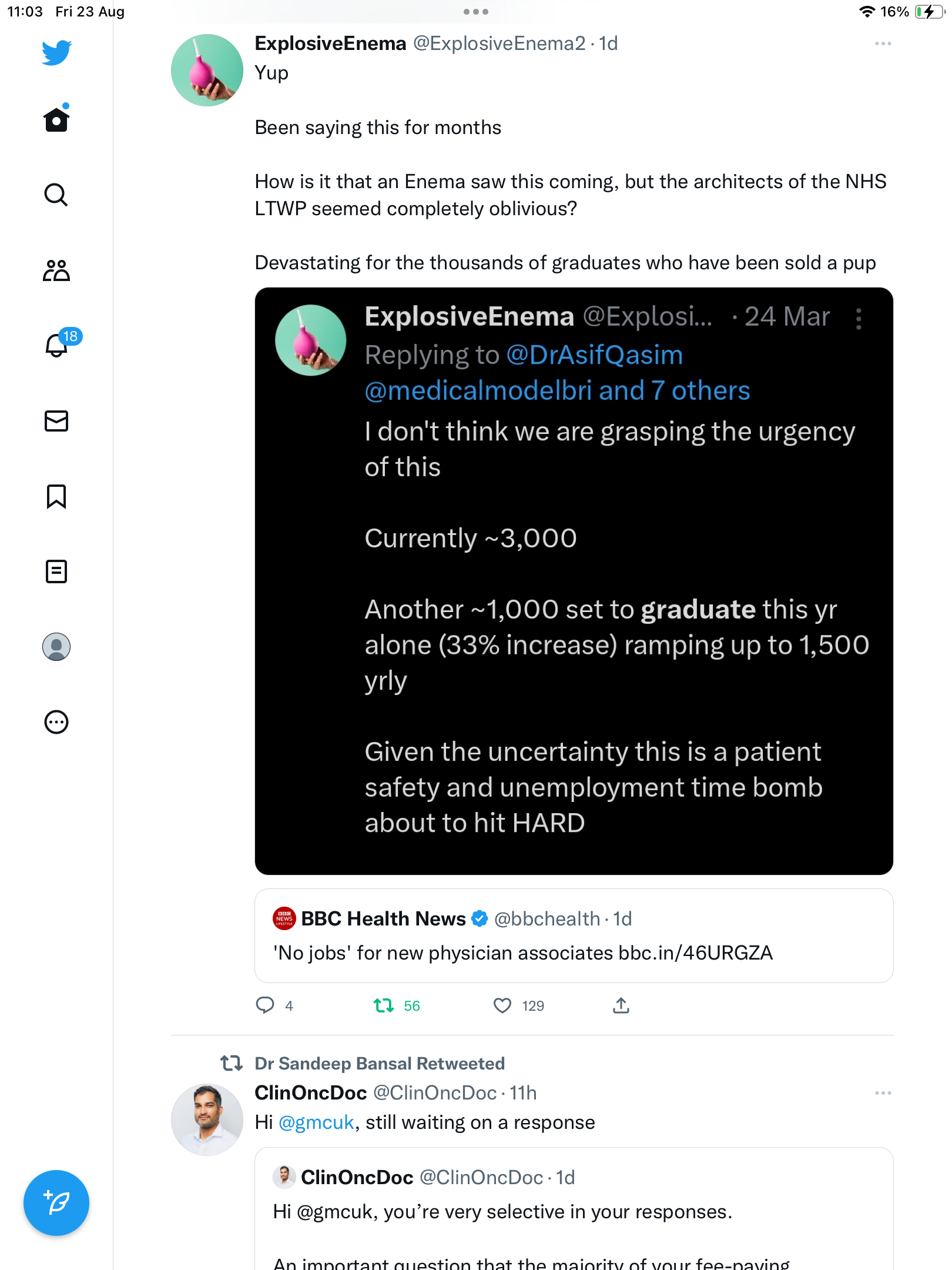
Task: Compose a new tweet with floating button
Action: tap(56, 1203)
